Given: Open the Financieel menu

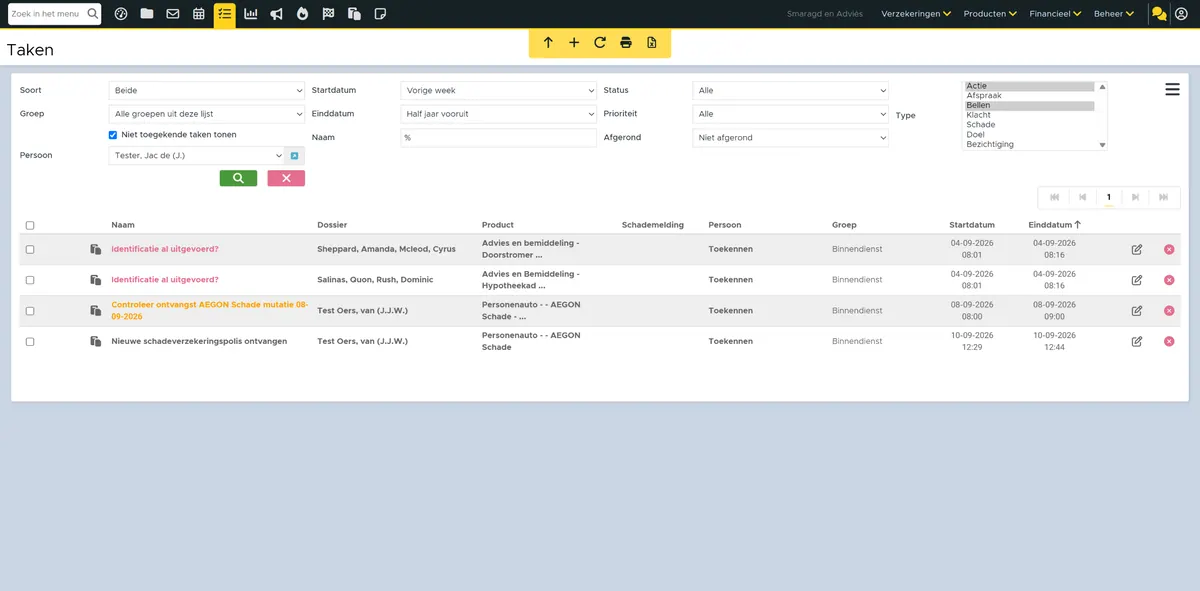Looking at the screenshot, I should [x=1055, y=14].
